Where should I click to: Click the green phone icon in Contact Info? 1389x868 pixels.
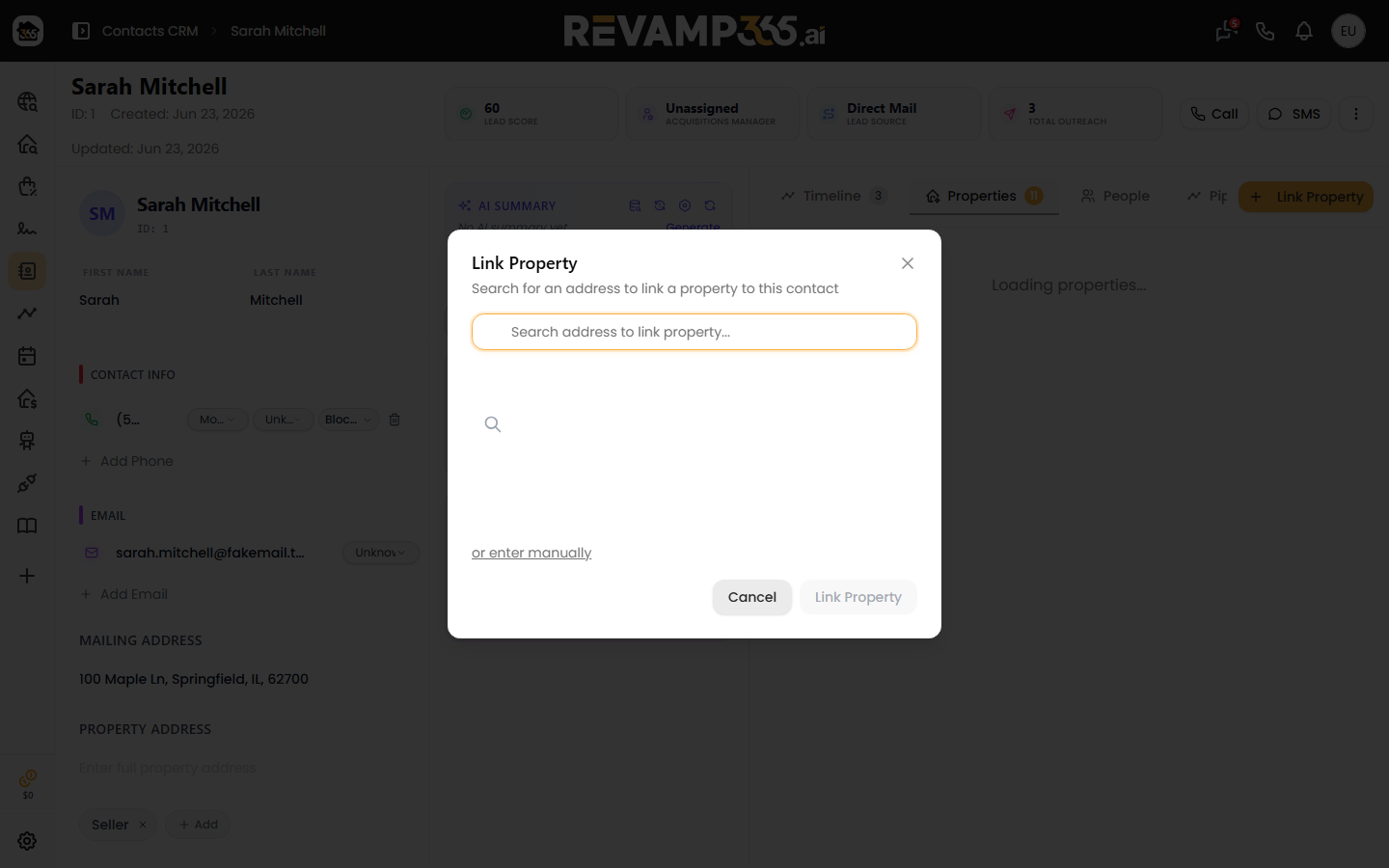92,420
